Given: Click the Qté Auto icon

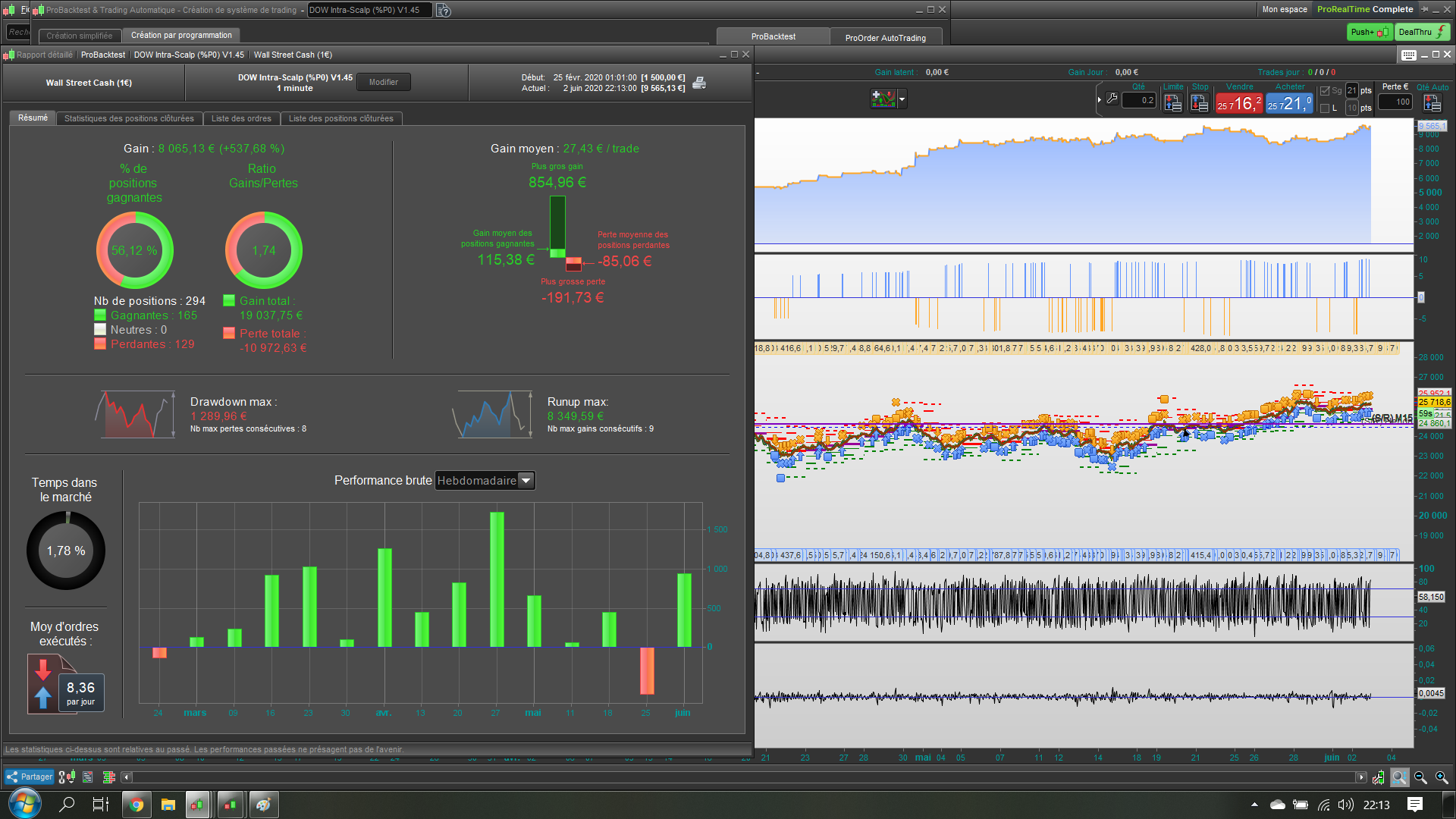Looking at the screenshot, I should click(x=1432, y=102).
